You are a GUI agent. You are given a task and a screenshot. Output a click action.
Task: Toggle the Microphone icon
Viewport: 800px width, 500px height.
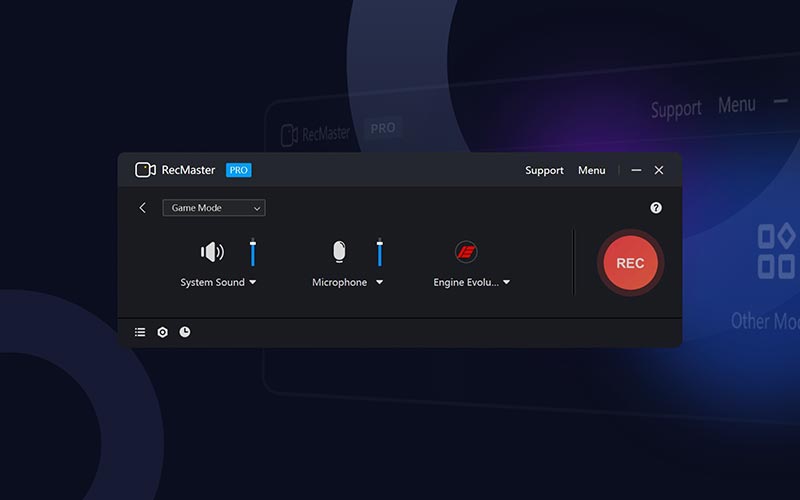pos(339,252)
